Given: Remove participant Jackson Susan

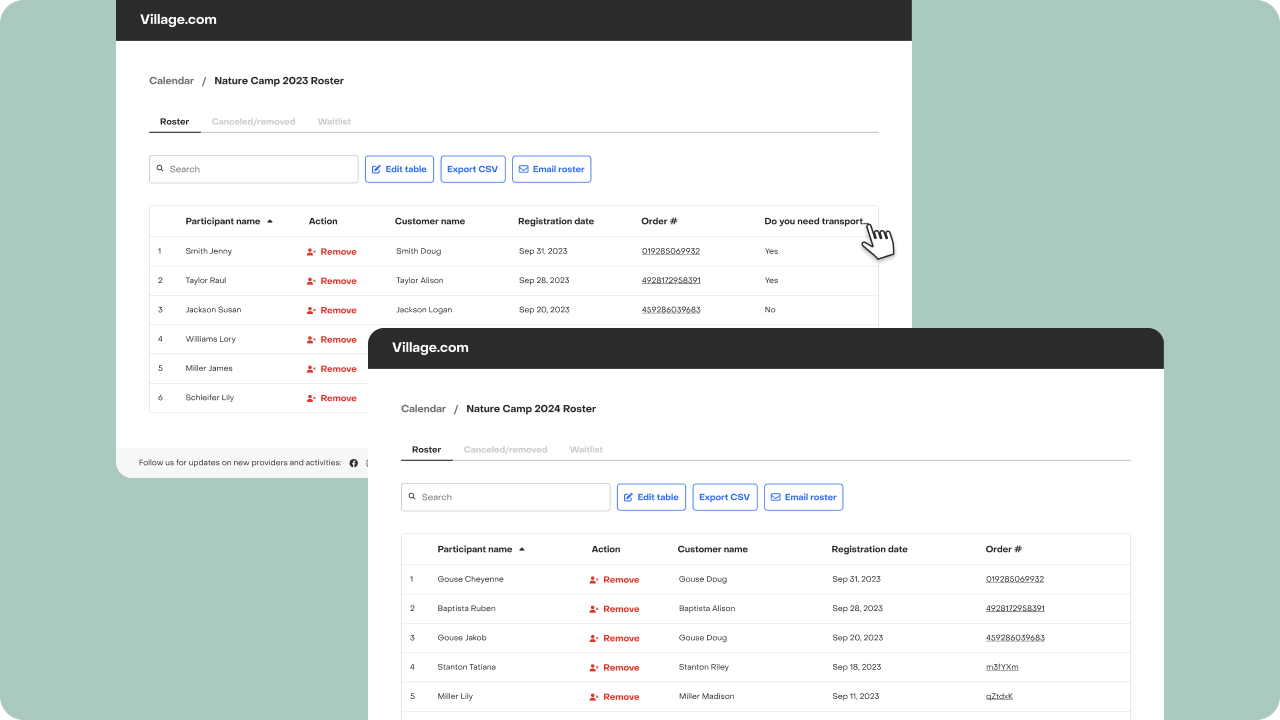Looking at the screenshot, I should click(332, 310).
